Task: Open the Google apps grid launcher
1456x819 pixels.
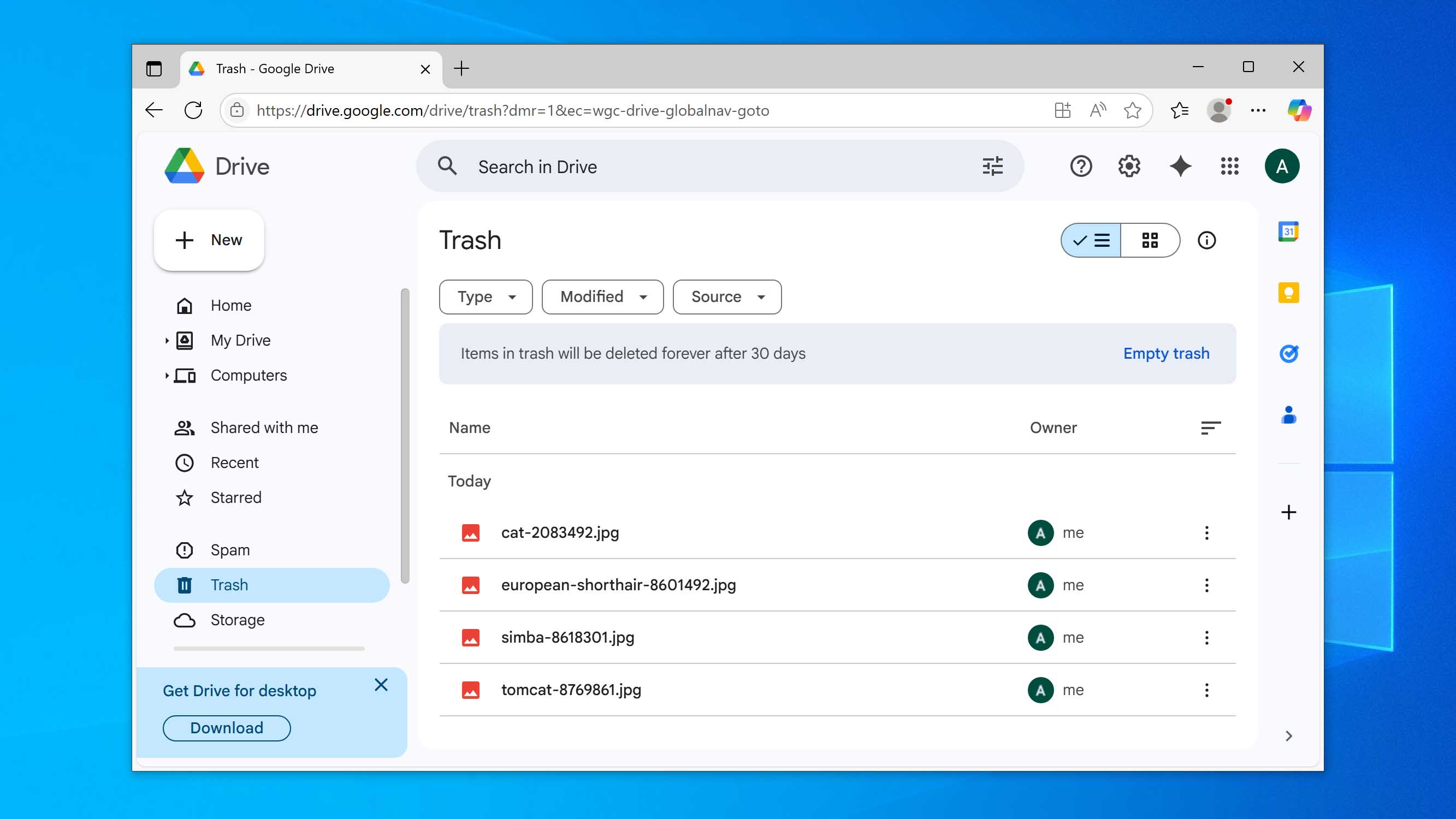Action: point(1229,166)
